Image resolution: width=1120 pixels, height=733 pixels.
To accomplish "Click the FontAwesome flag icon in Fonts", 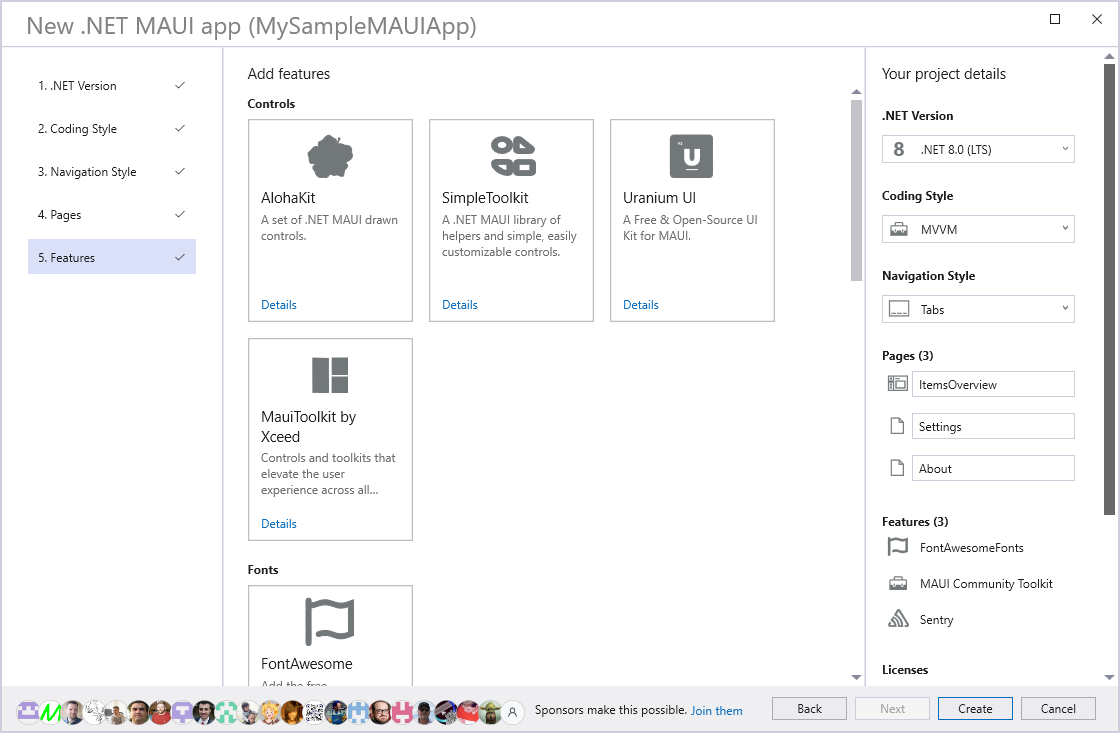I will tap(330, 621).
